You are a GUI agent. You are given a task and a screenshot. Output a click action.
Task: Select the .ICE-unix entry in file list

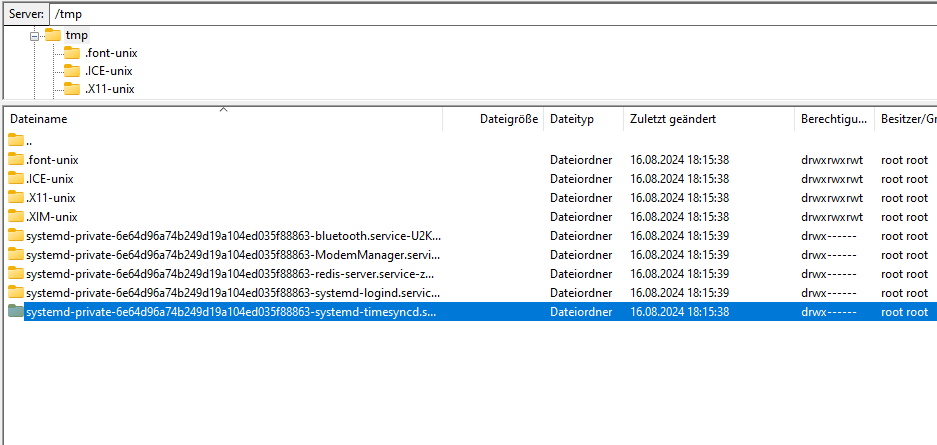[50, 179]
